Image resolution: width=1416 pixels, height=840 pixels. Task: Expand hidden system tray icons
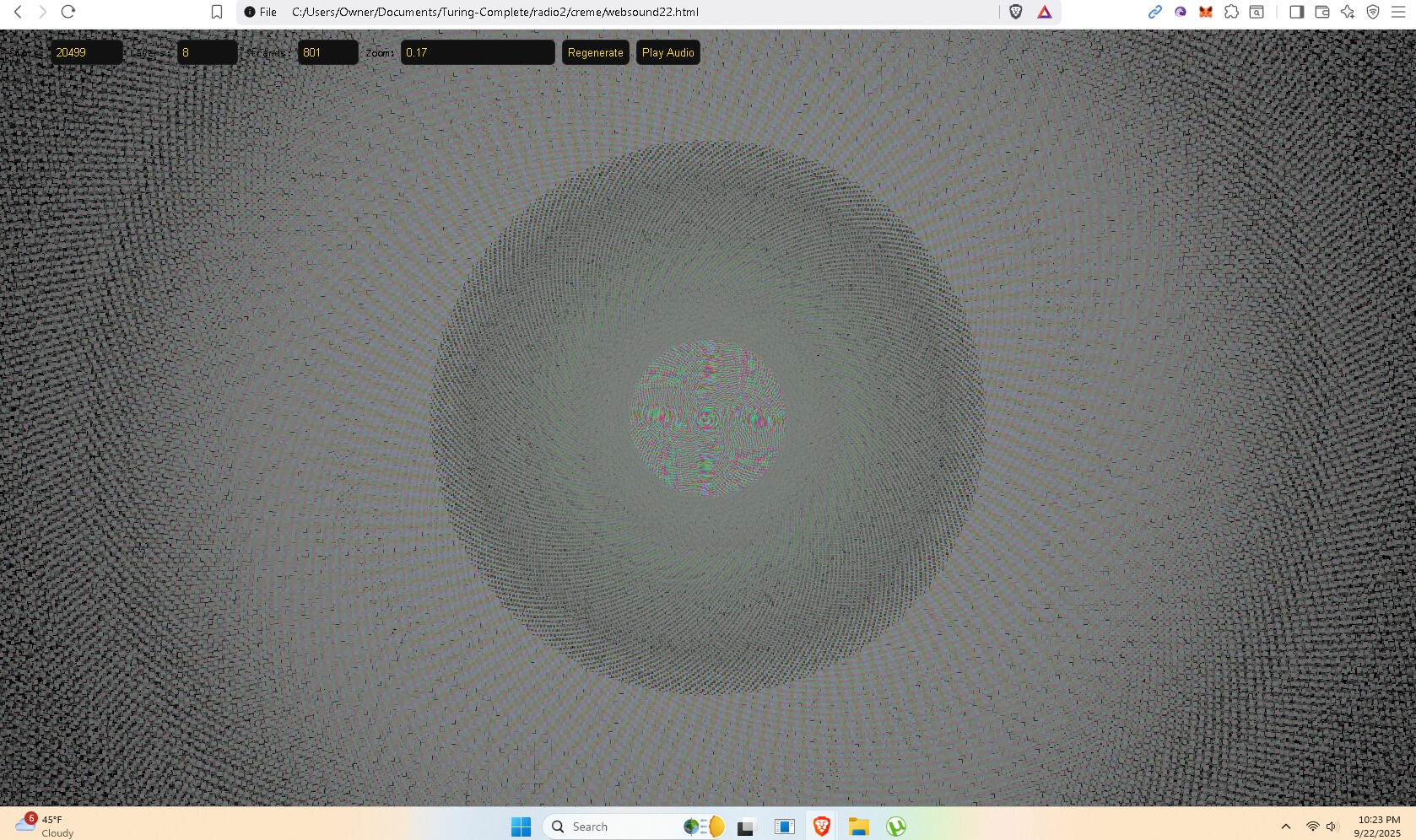point(1285,827)
